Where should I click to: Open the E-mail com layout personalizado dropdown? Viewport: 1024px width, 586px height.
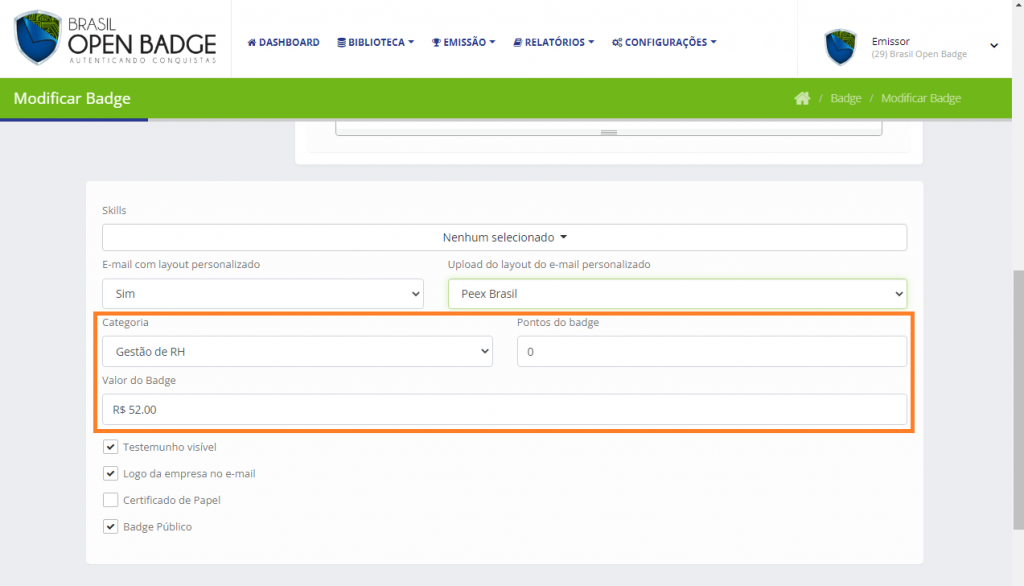pyautogui.click(x=262, y=294)
